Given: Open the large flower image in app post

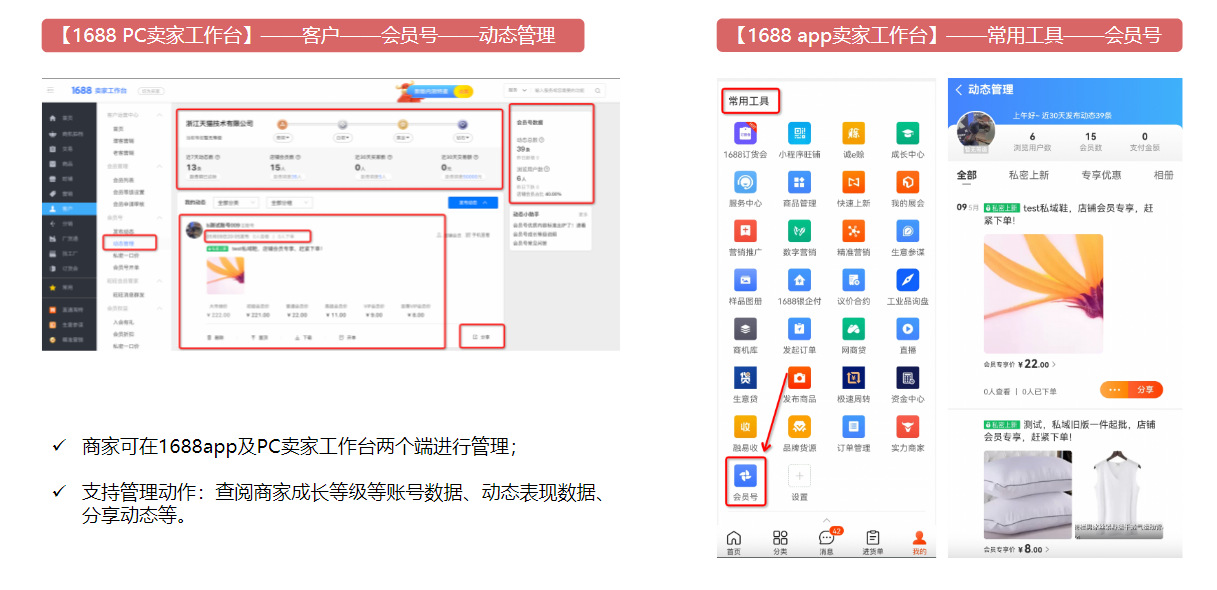Looking at the screenshot, I should [x=1043, y=294].
